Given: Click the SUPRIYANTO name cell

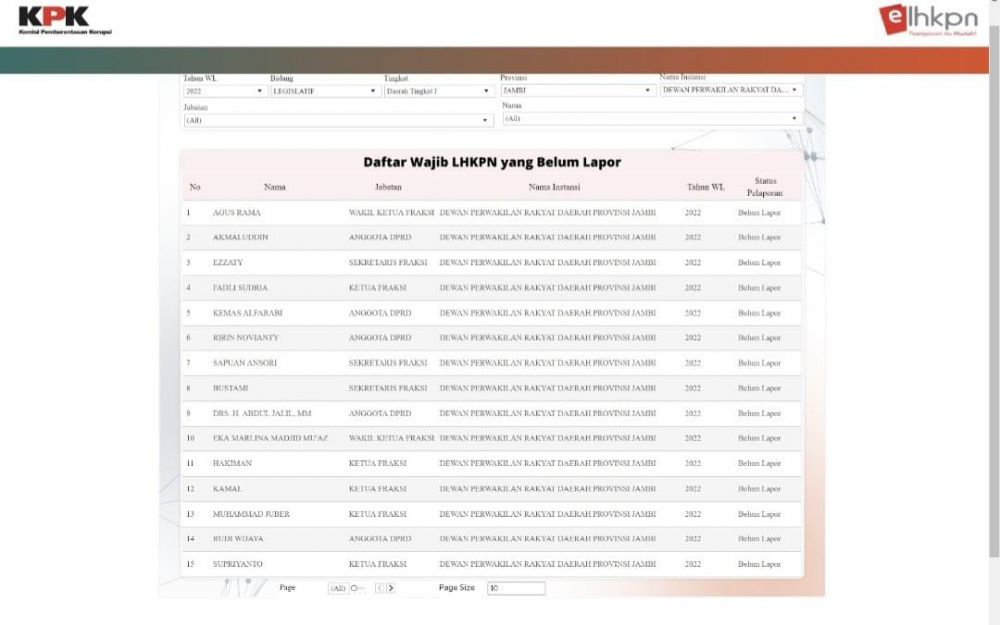Looking at the screenshot, I should tap(237, 564).
